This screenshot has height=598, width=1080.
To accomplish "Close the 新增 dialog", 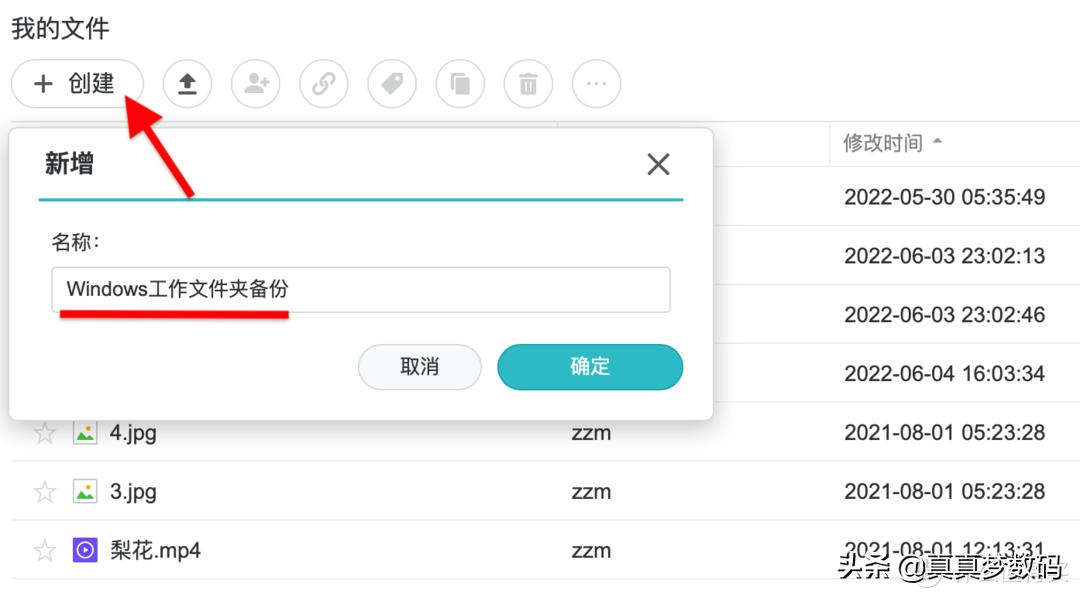I will 658,164.
